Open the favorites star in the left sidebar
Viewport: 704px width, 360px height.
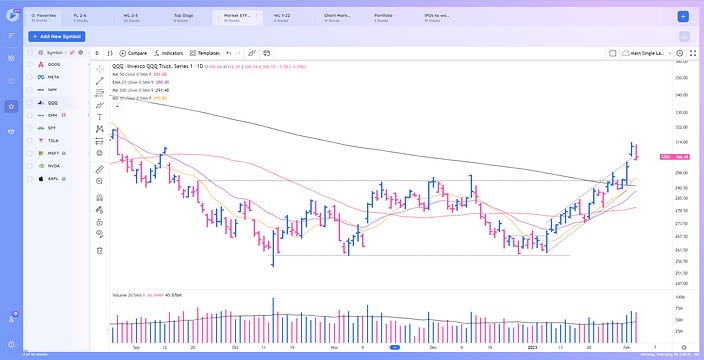11,107
